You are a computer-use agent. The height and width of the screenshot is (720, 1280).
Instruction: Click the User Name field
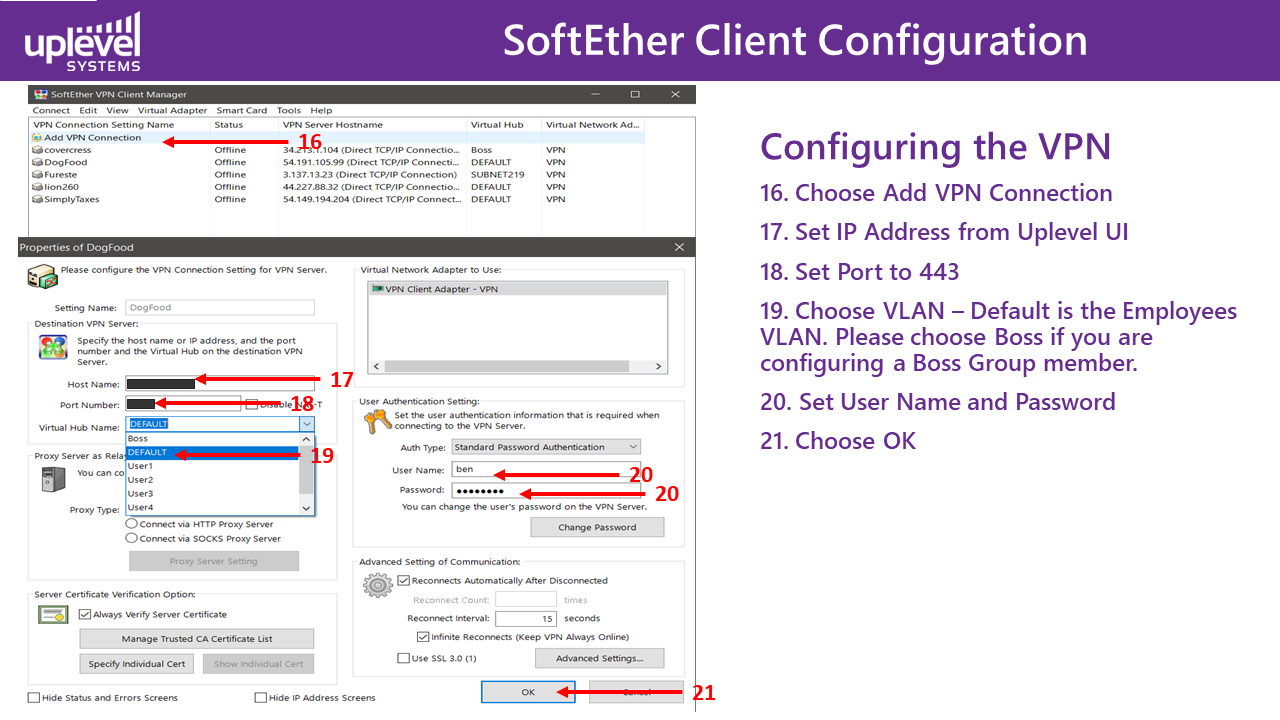click(x=546, y=469)
